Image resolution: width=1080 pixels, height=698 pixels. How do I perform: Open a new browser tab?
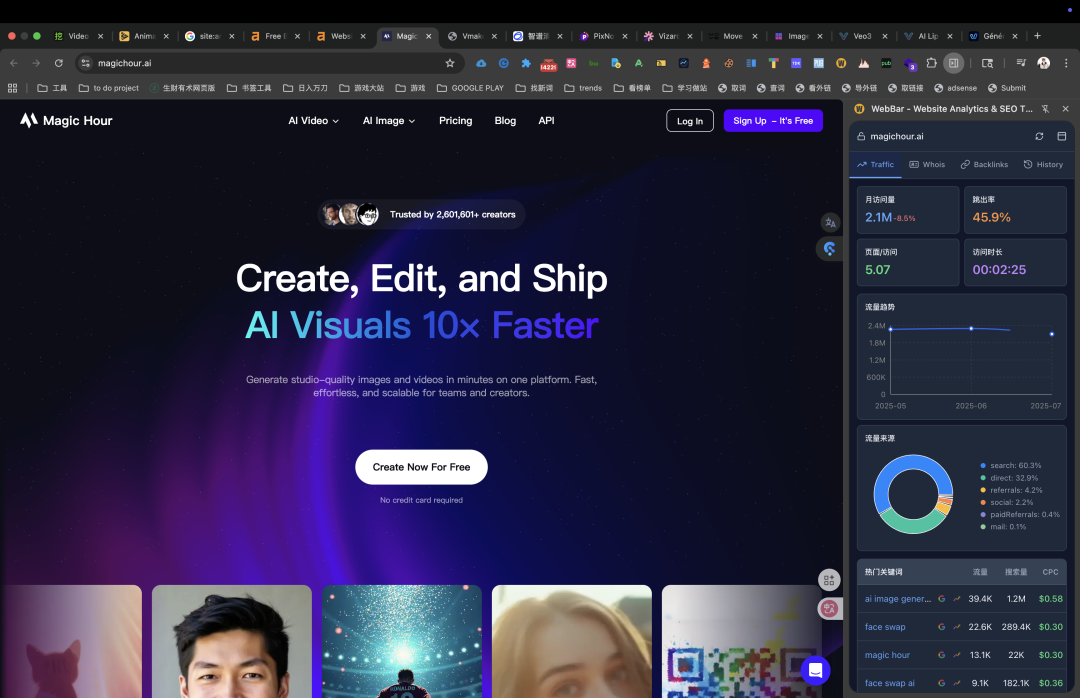tap(1037, 36)
